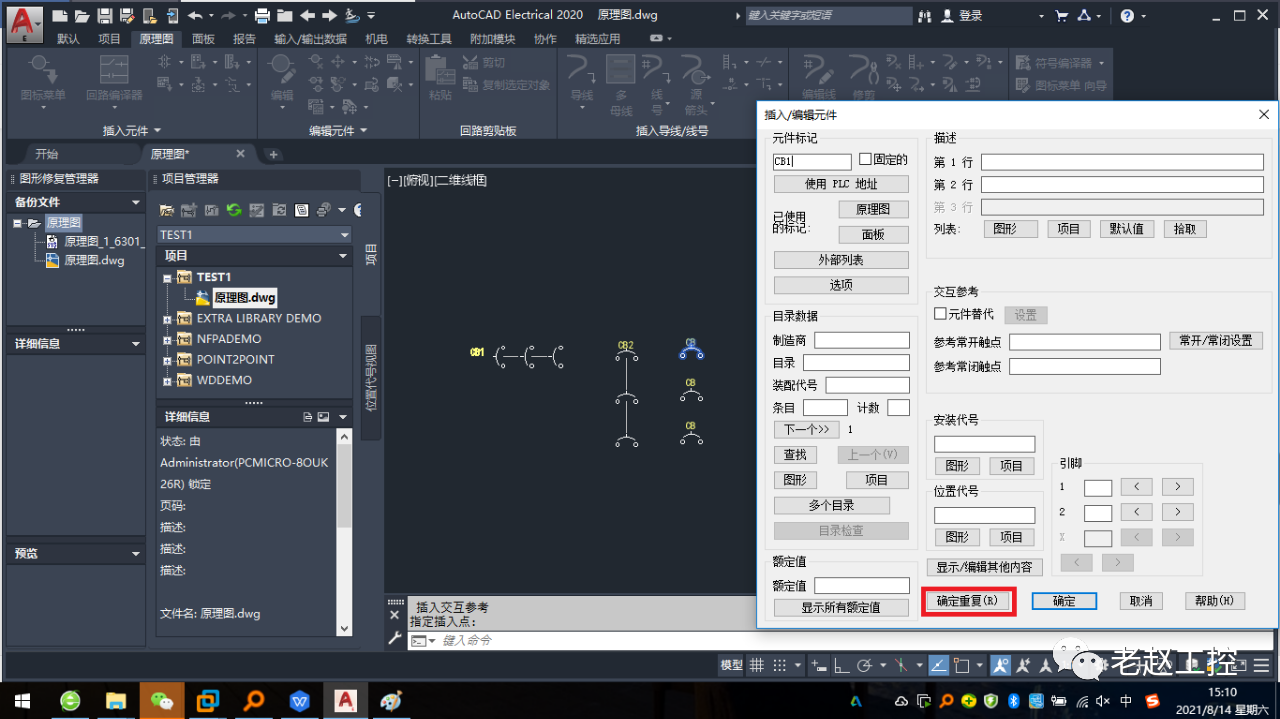Open File Explorer from the taskbar
Image resolution: width=1280 pixels, height=719 pixels.
coord(115,700)
